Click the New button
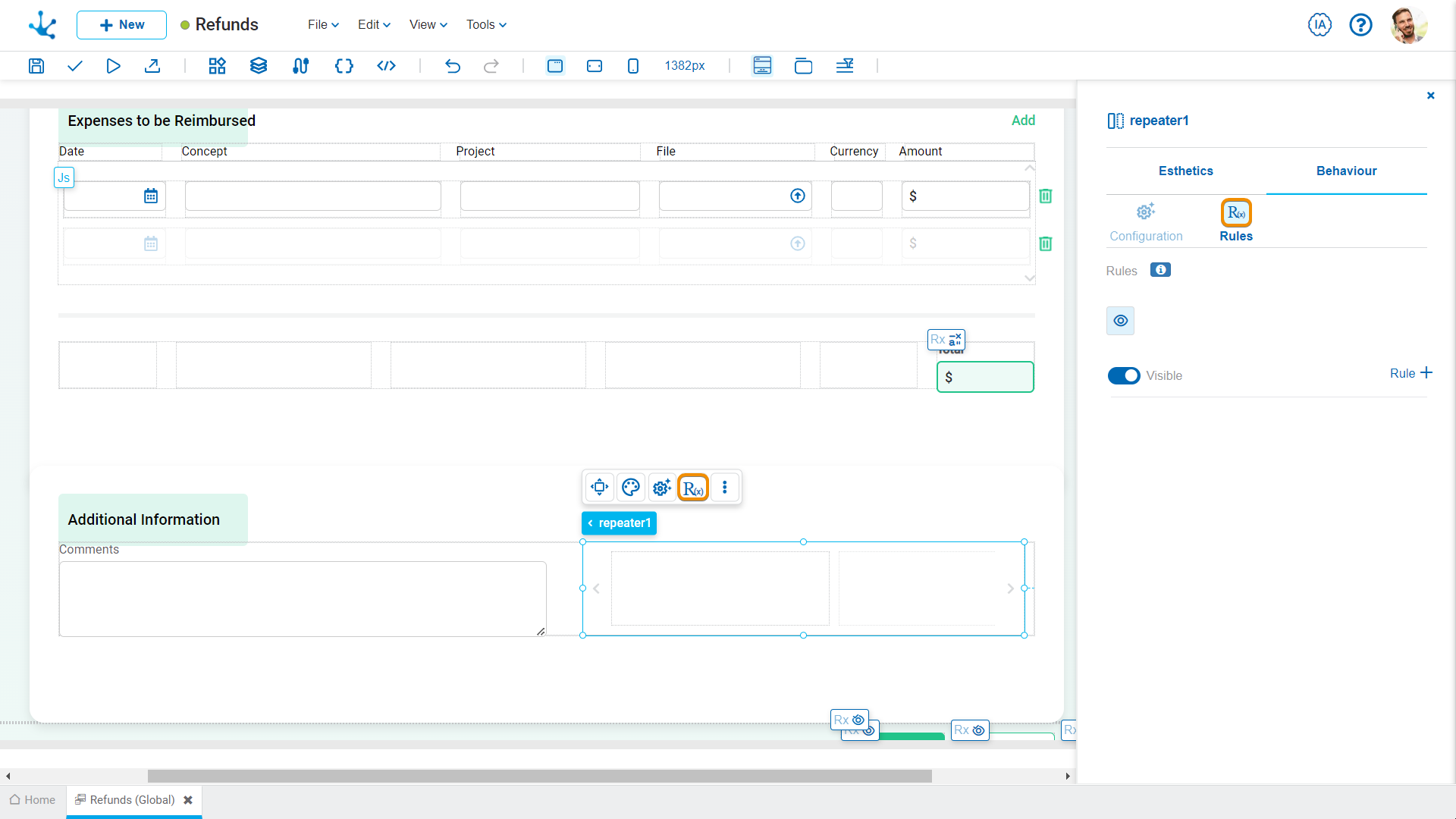The width and height of the screenshot is (1456, 819). [x=121, y=25]
